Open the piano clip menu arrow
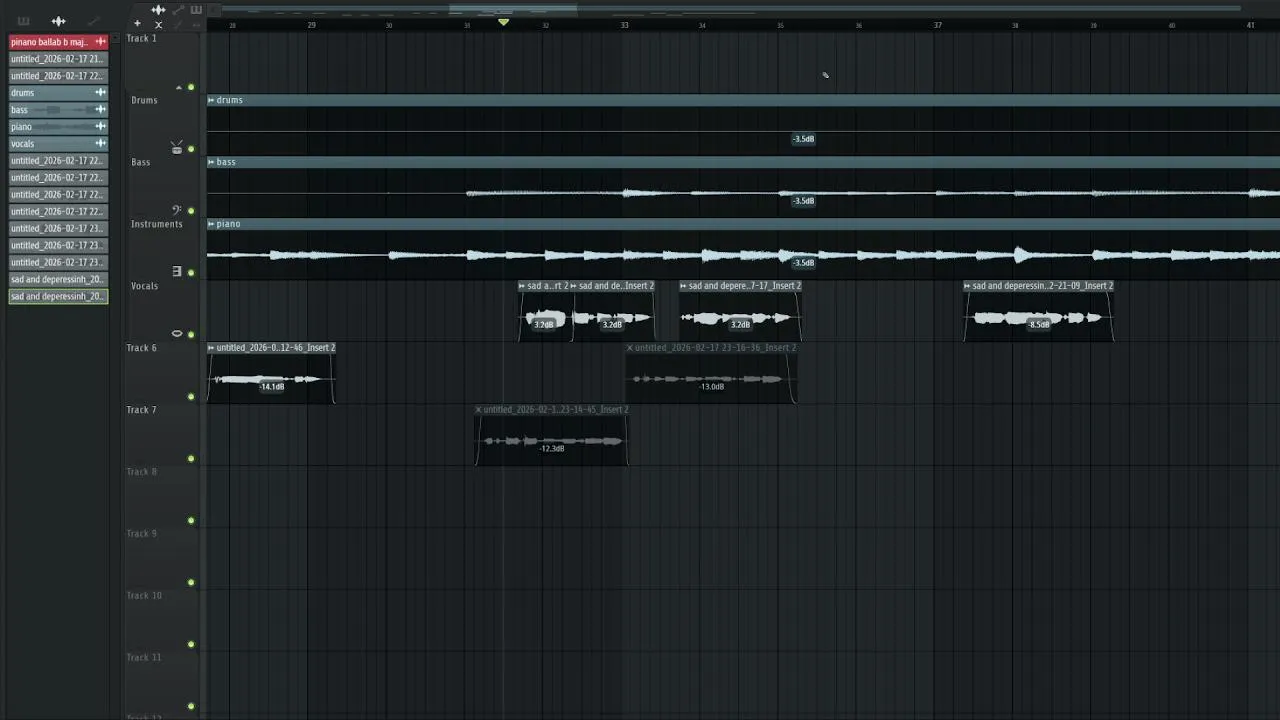 (x=211, y=224)
